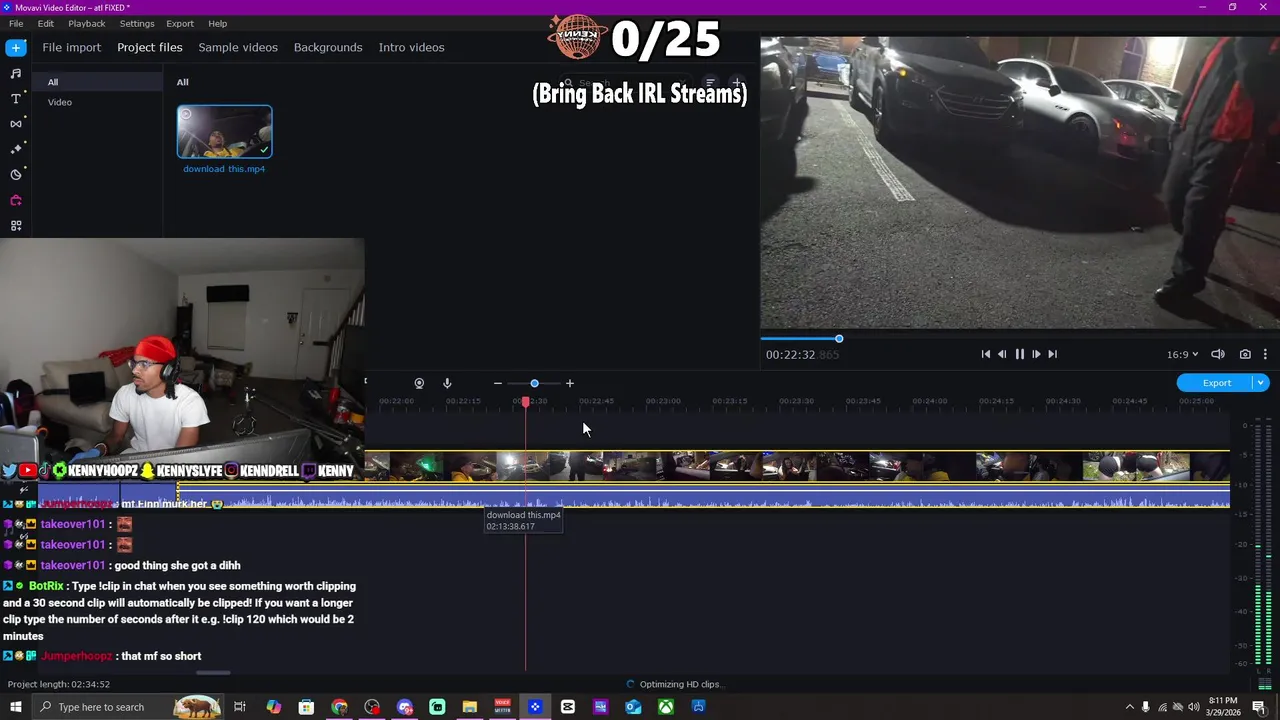Open the pink sidebar tool icon

(x=16, y=200)
